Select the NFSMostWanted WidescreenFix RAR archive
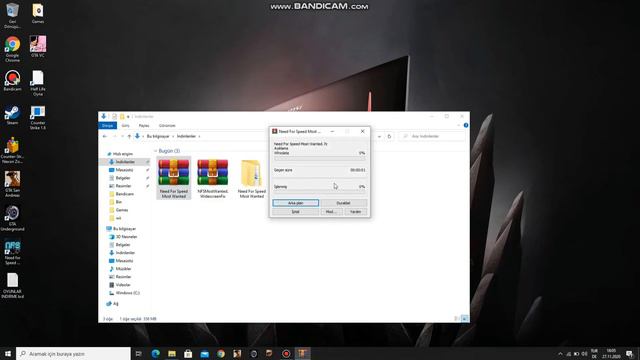The width and height of the screenshot is (640, 360). 212,178
